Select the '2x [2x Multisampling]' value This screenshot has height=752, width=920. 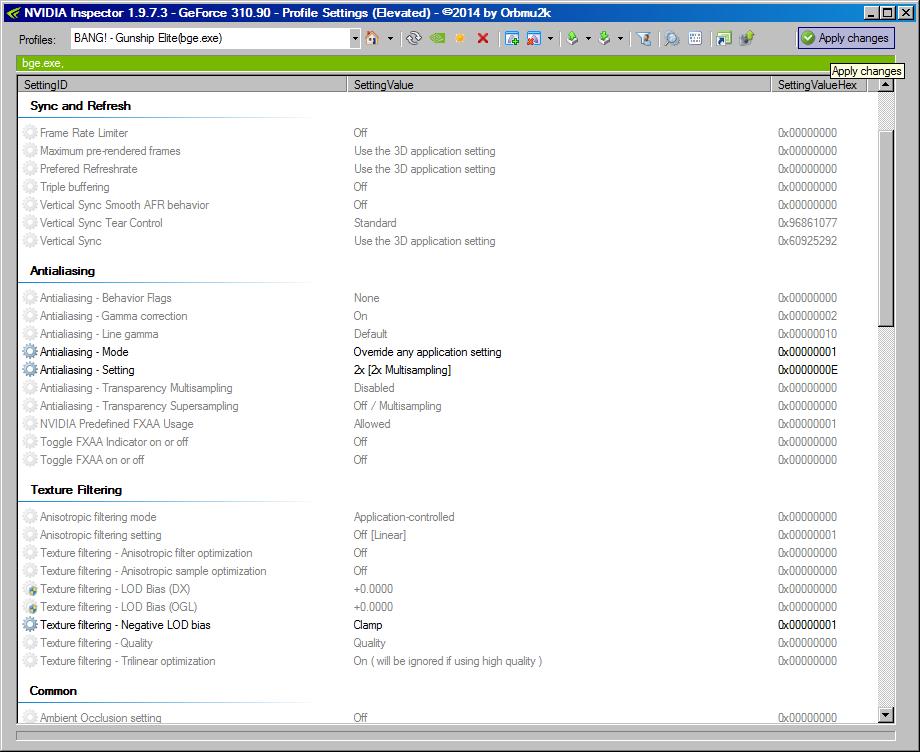click(x=402, y=370)
